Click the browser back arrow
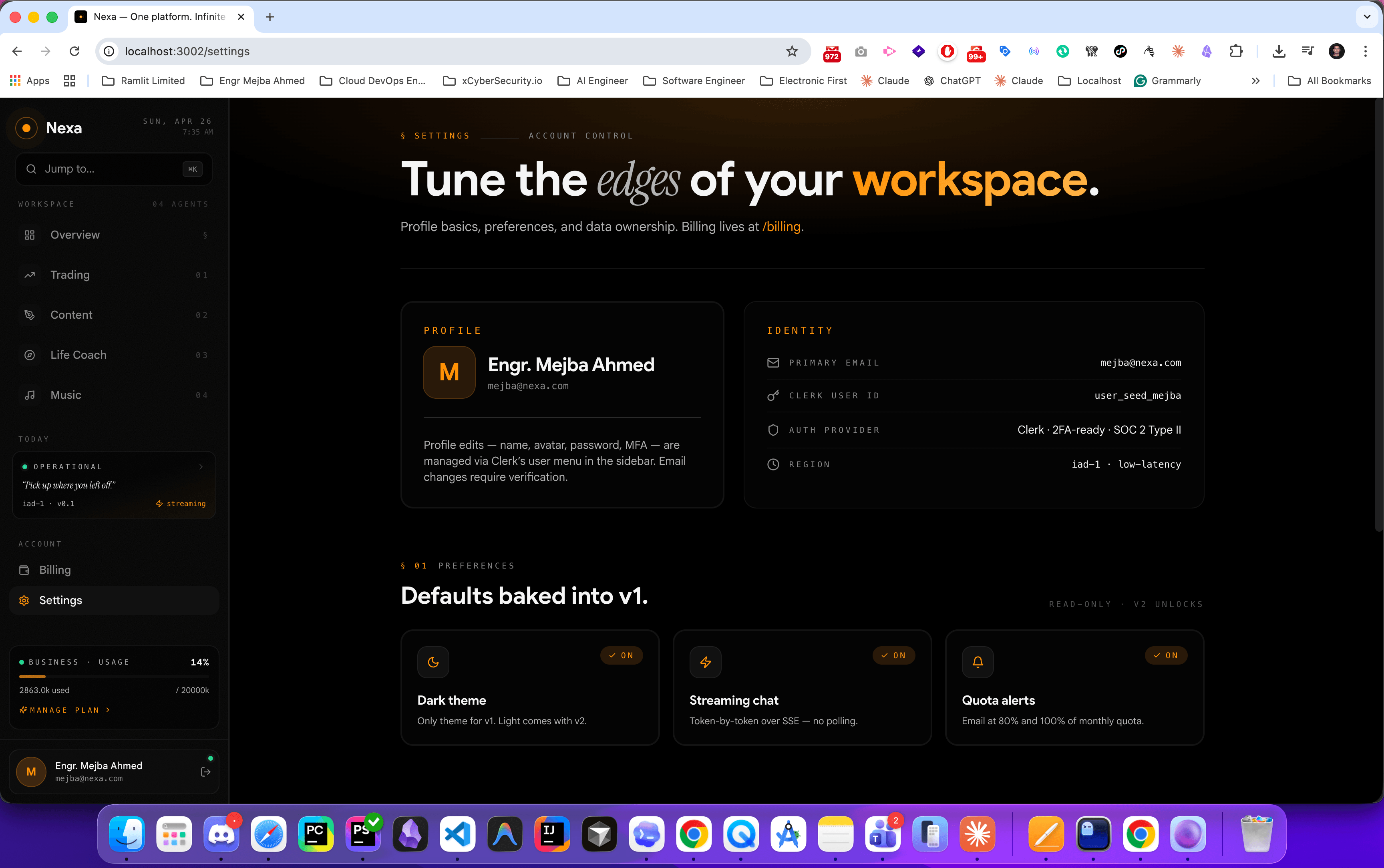 point(17,51)
